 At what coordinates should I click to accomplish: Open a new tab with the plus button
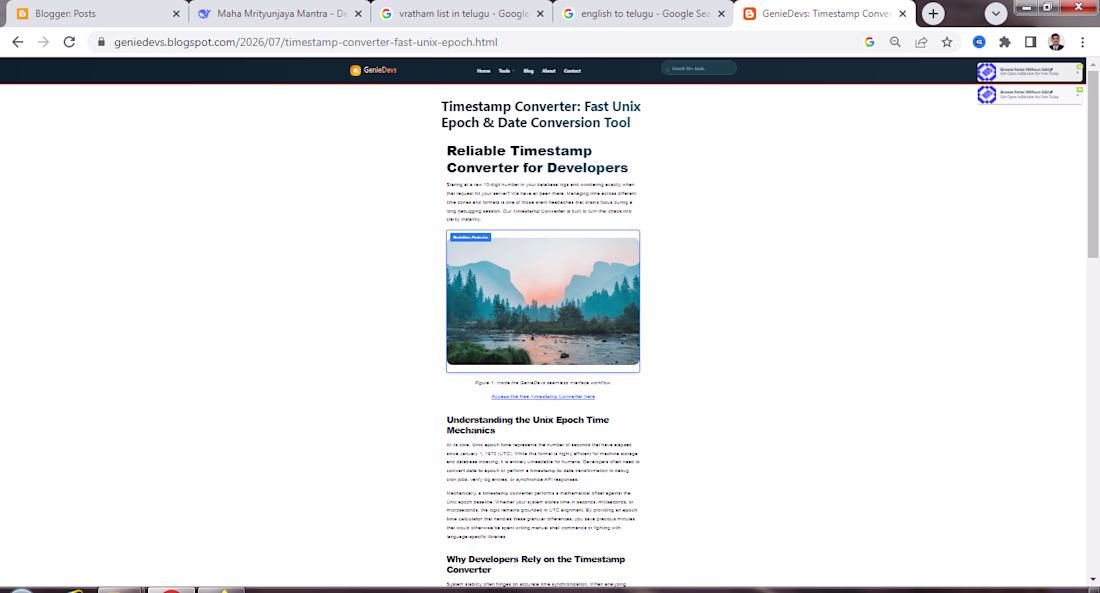[933, 13]
